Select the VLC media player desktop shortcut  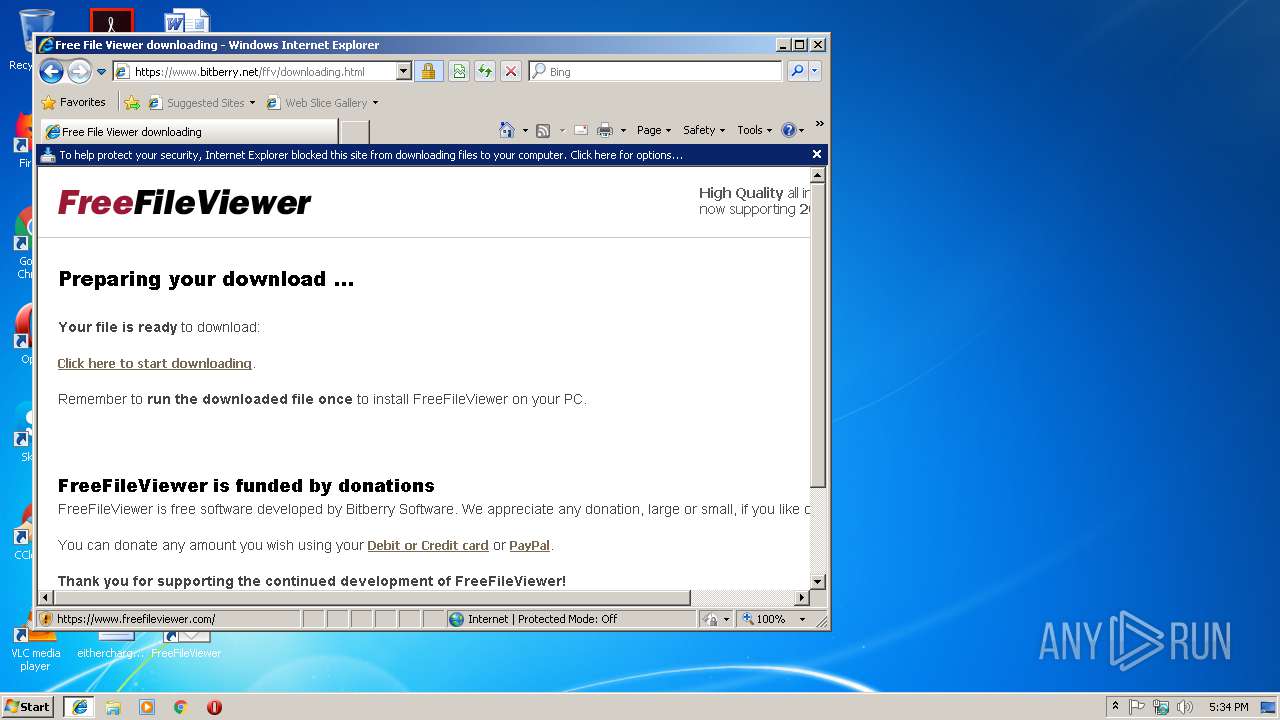click(x=35, y=650)
